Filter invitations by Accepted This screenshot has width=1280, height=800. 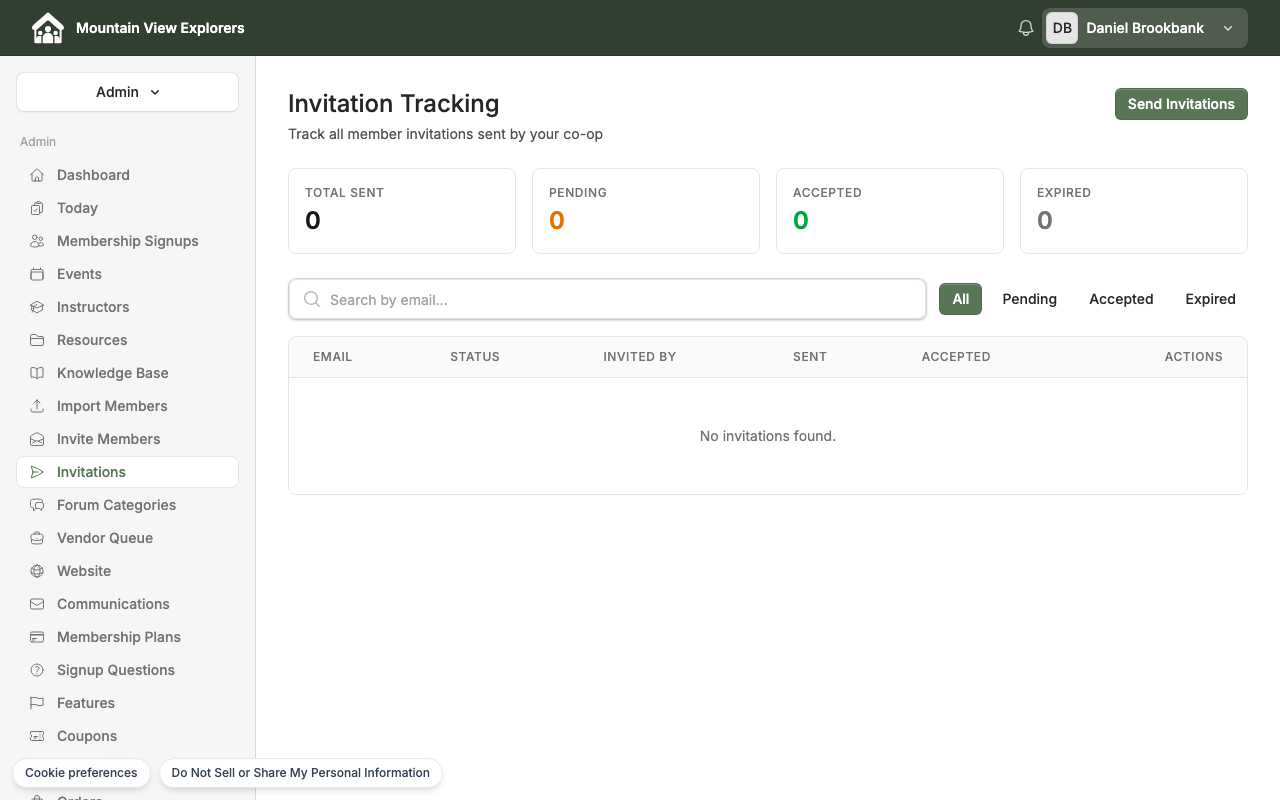[1121, 299]
